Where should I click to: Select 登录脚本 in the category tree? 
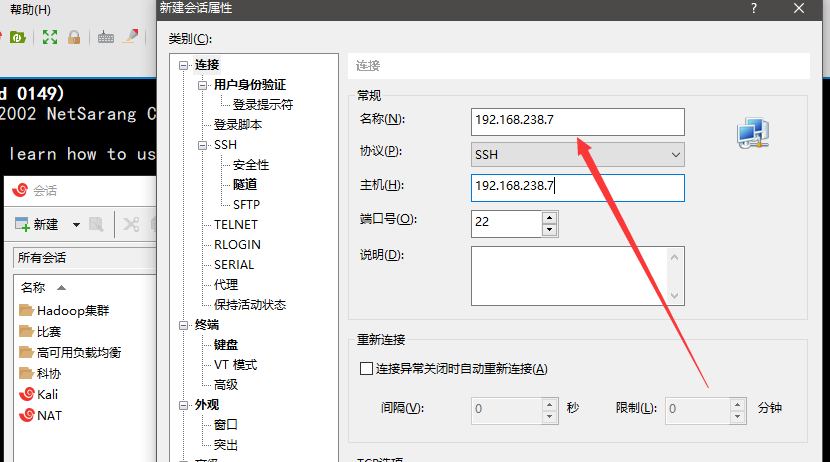pos(238,125)
